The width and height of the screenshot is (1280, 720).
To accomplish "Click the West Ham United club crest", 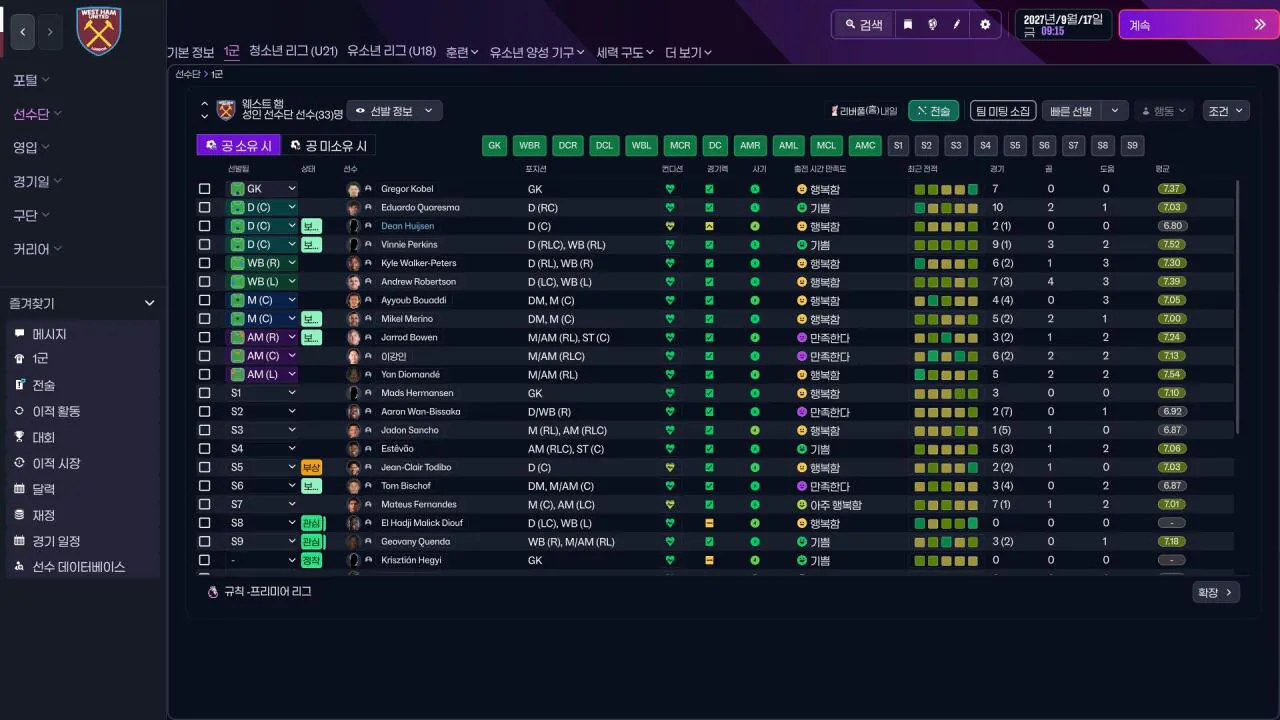I will coord(98,31).
